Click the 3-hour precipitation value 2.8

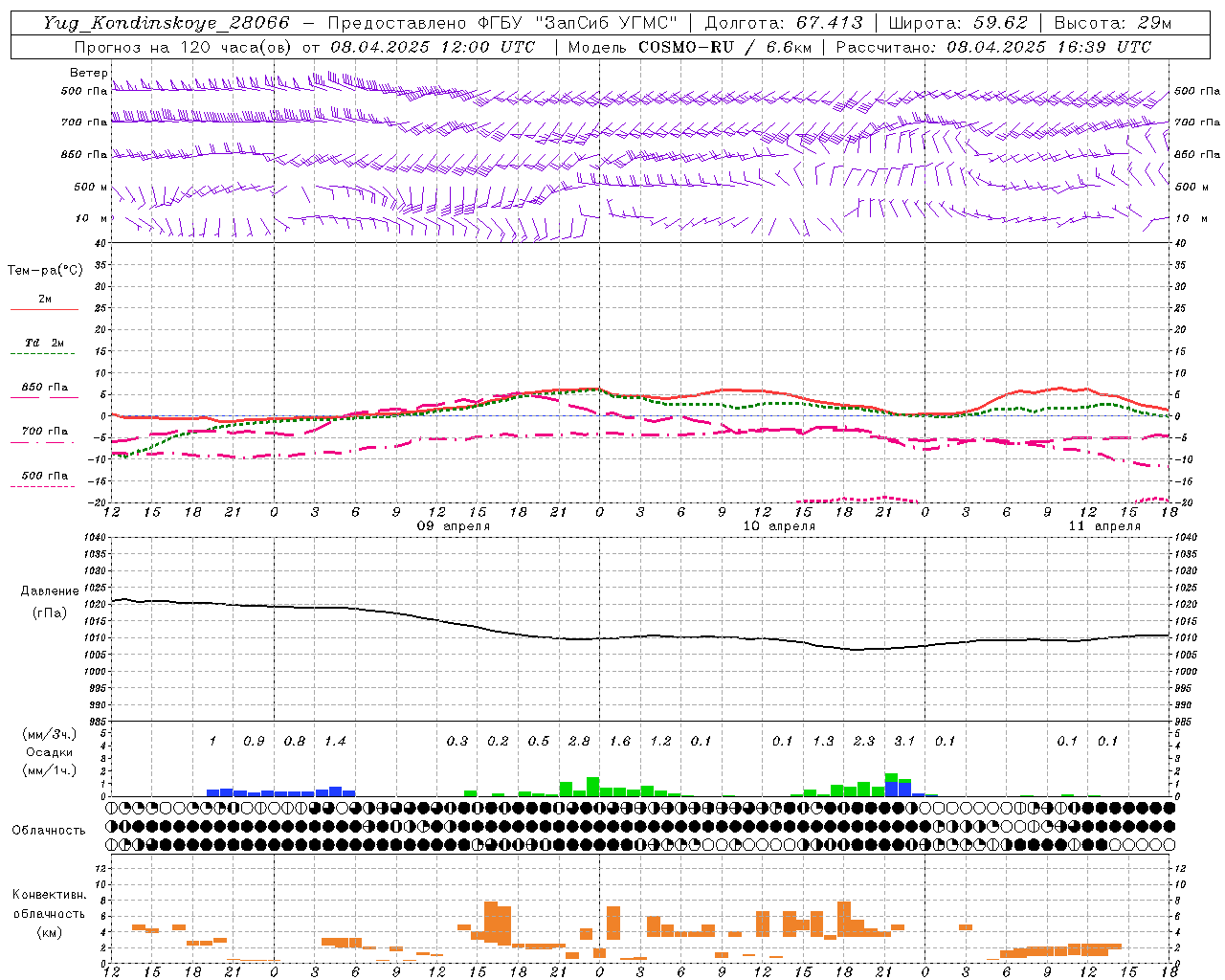[579, 742]
